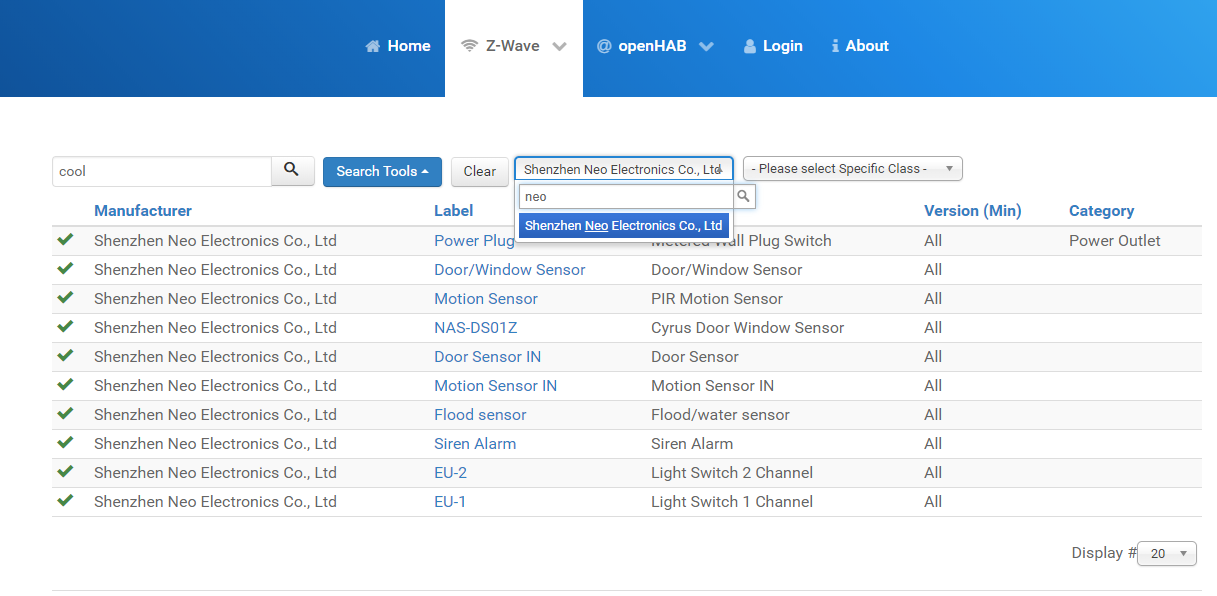Click the magnifier icon in manufacturer filter box
Screen dimensions: 1217x596
[x=743, y=197]
